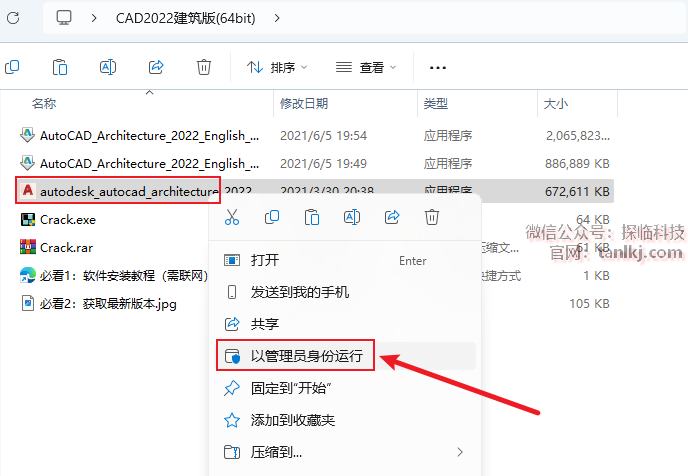Image resolution: width=688 pixels, height=476 pixels.
Task: Click the context menu paste icon
Action: (x=312, y=217)
